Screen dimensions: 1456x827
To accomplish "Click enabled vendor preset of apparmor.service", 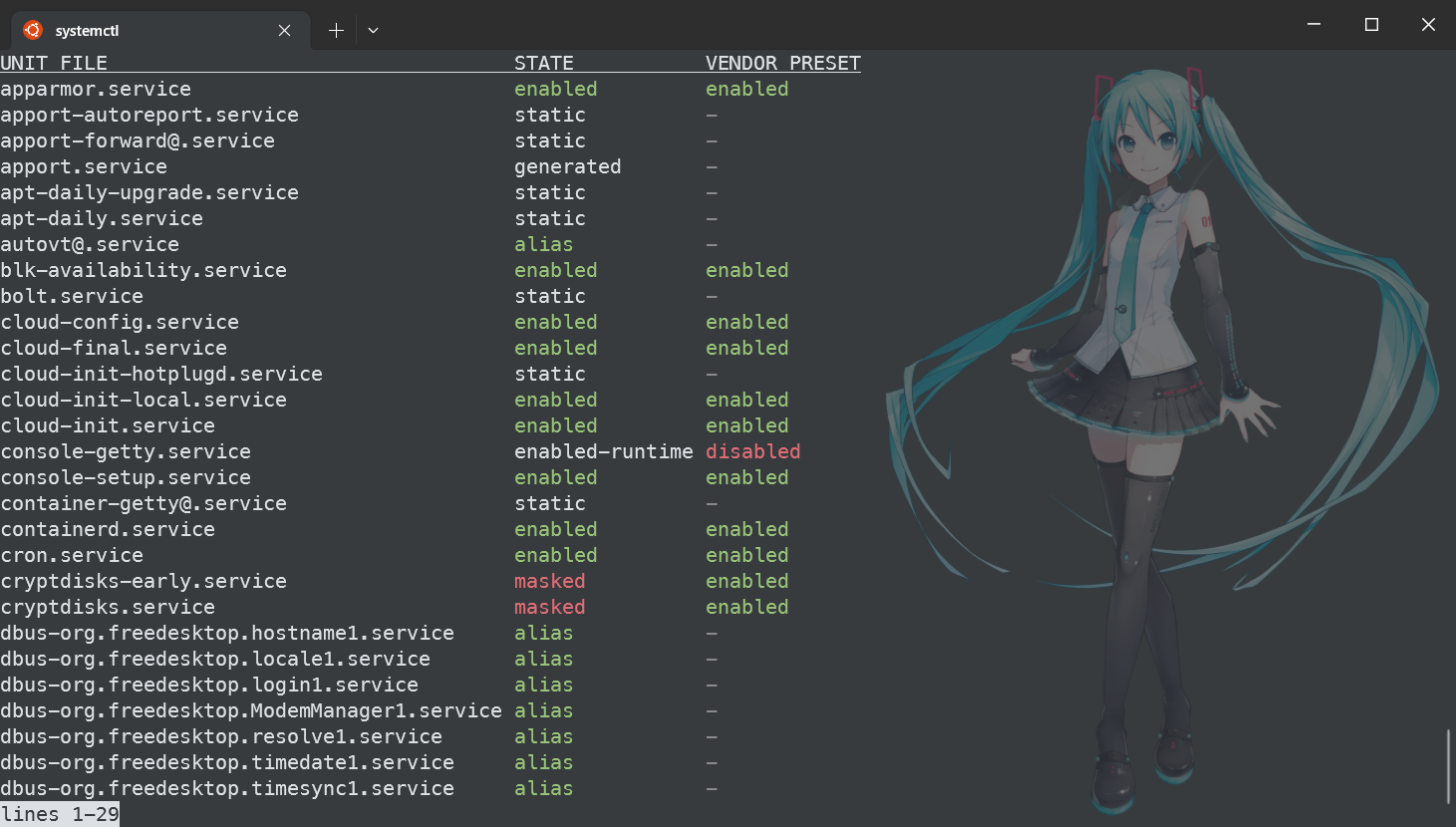I will [x=747, y=89].
